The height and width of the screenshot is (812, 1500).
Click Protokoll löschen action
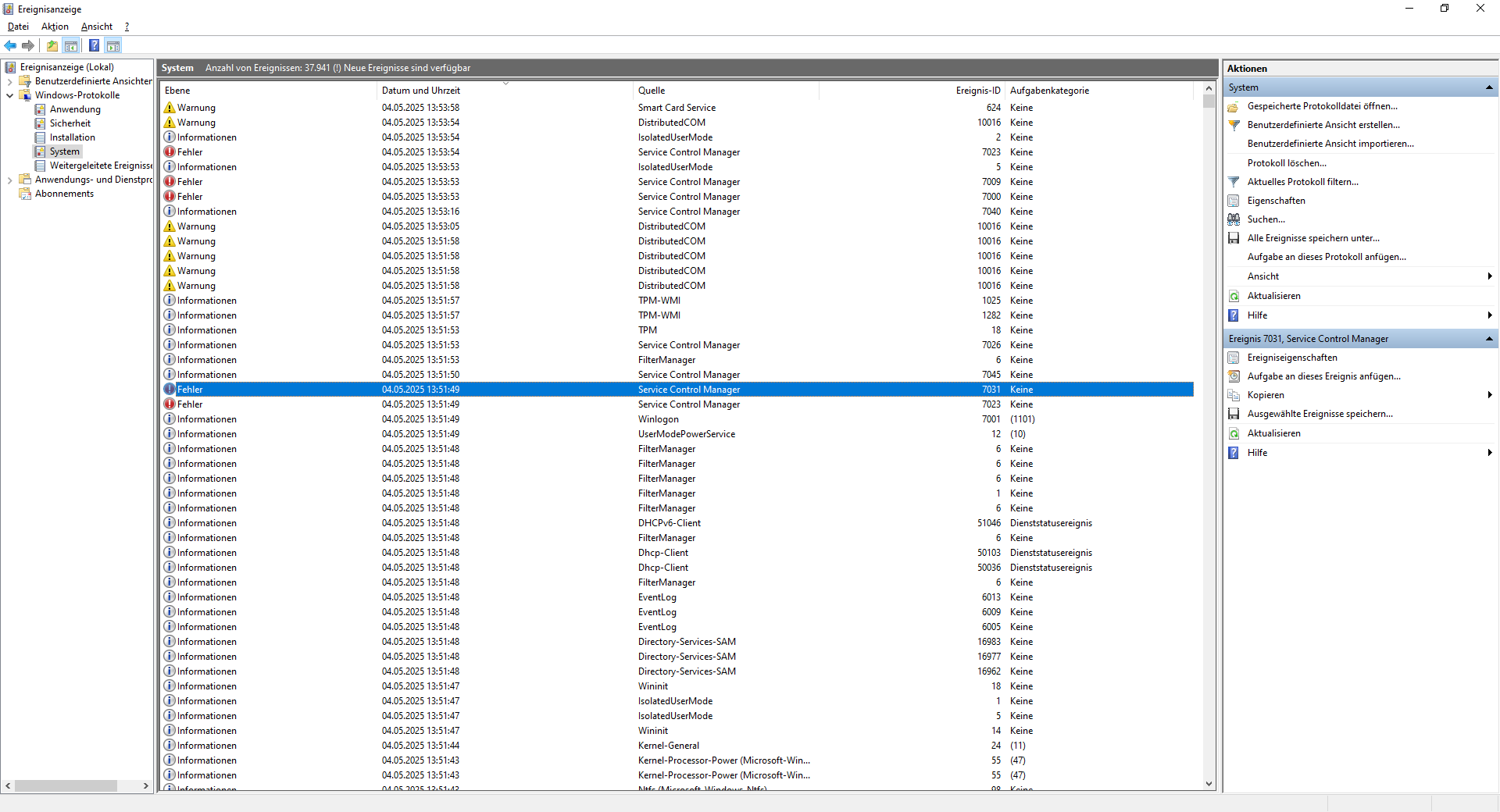click(1287, 163)
